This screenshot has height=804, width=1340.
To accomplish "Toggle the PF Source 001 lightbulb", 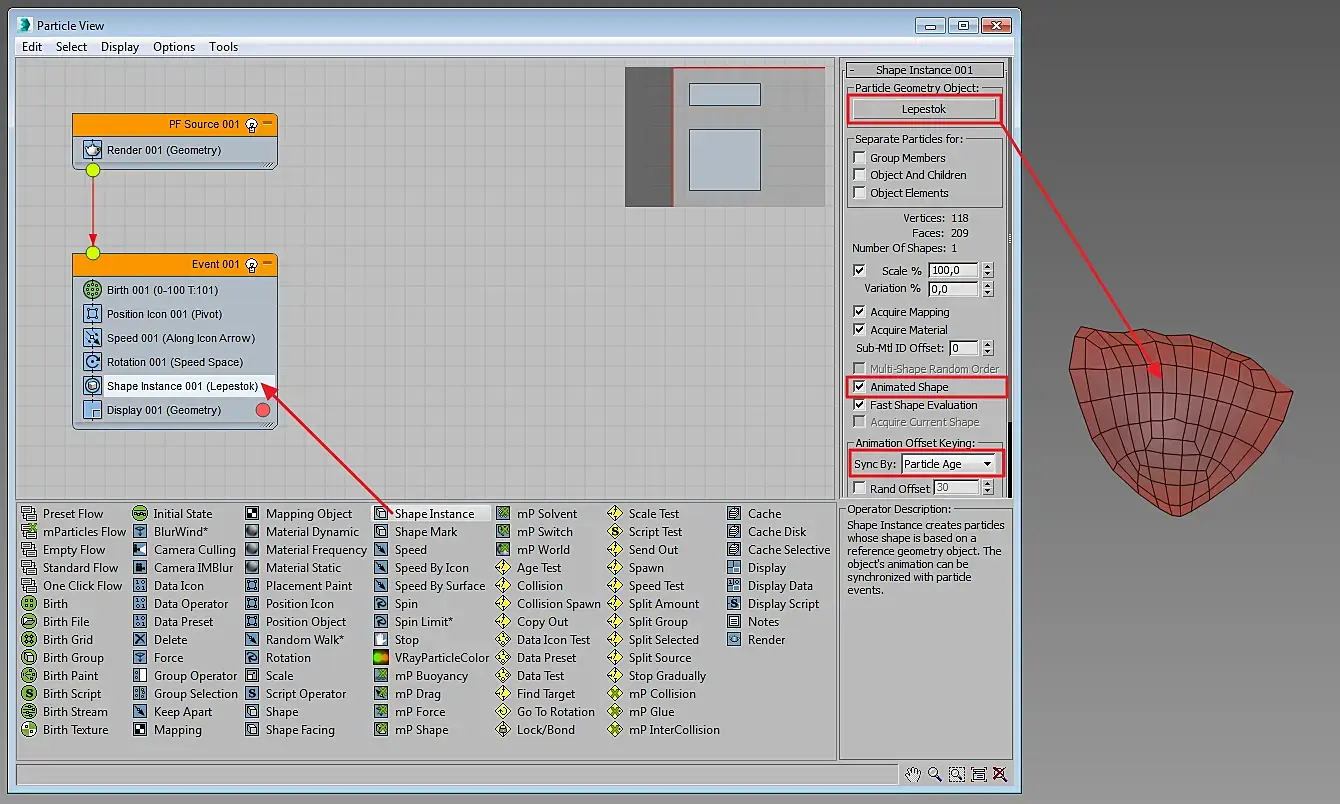I will coord(252,125).
